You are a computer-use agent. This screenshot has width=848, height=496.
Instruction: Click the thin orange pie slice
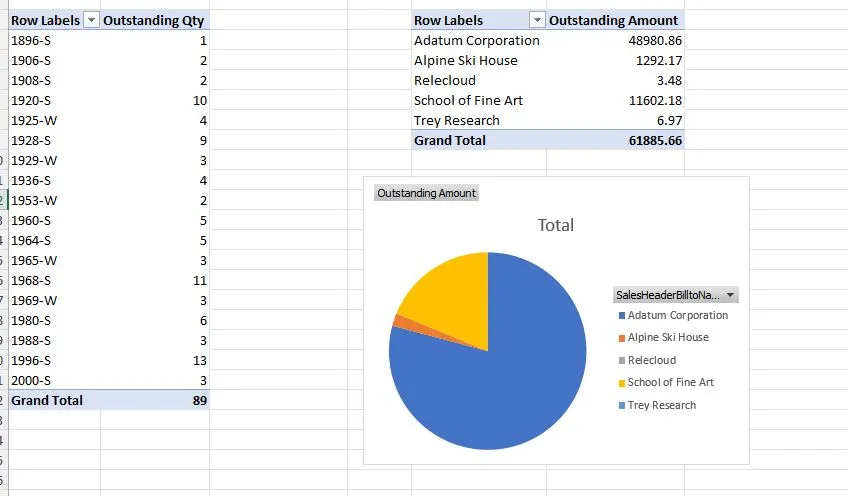point(403,321)
